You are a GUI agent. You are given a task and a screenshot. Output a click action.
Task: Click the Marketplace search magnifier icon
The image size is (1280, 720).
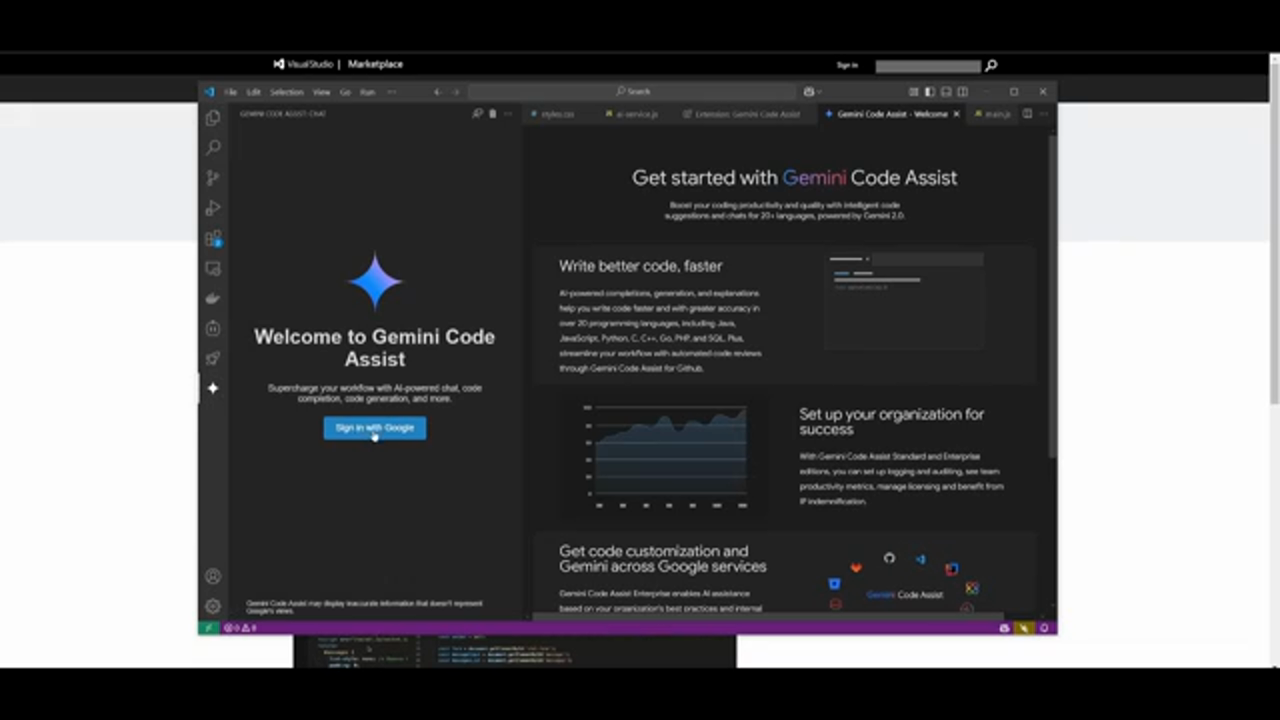pyautogui.click(x=991, y=66)
